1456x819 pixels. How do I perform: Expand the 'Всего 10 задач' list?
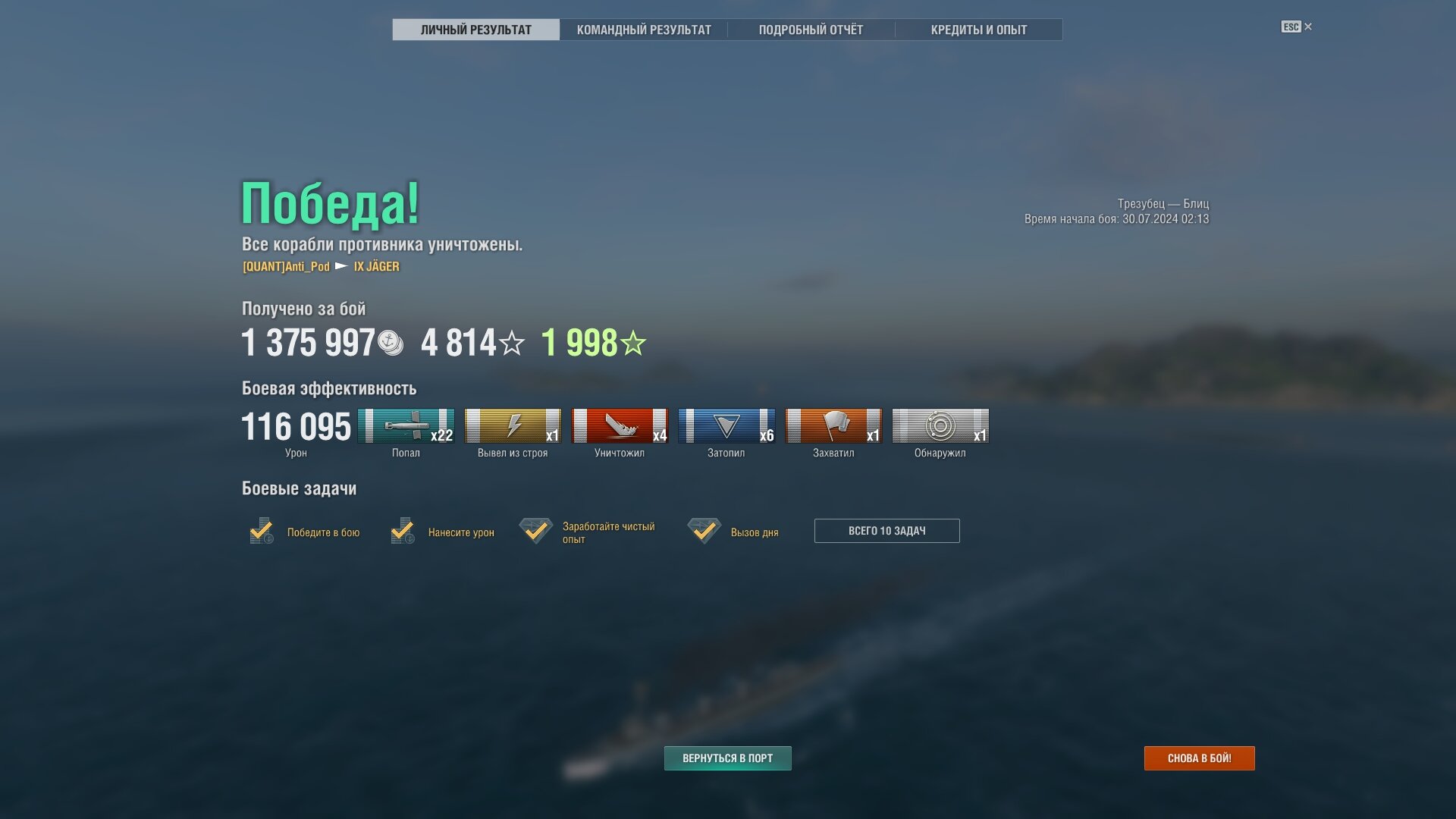coord(886,531)
